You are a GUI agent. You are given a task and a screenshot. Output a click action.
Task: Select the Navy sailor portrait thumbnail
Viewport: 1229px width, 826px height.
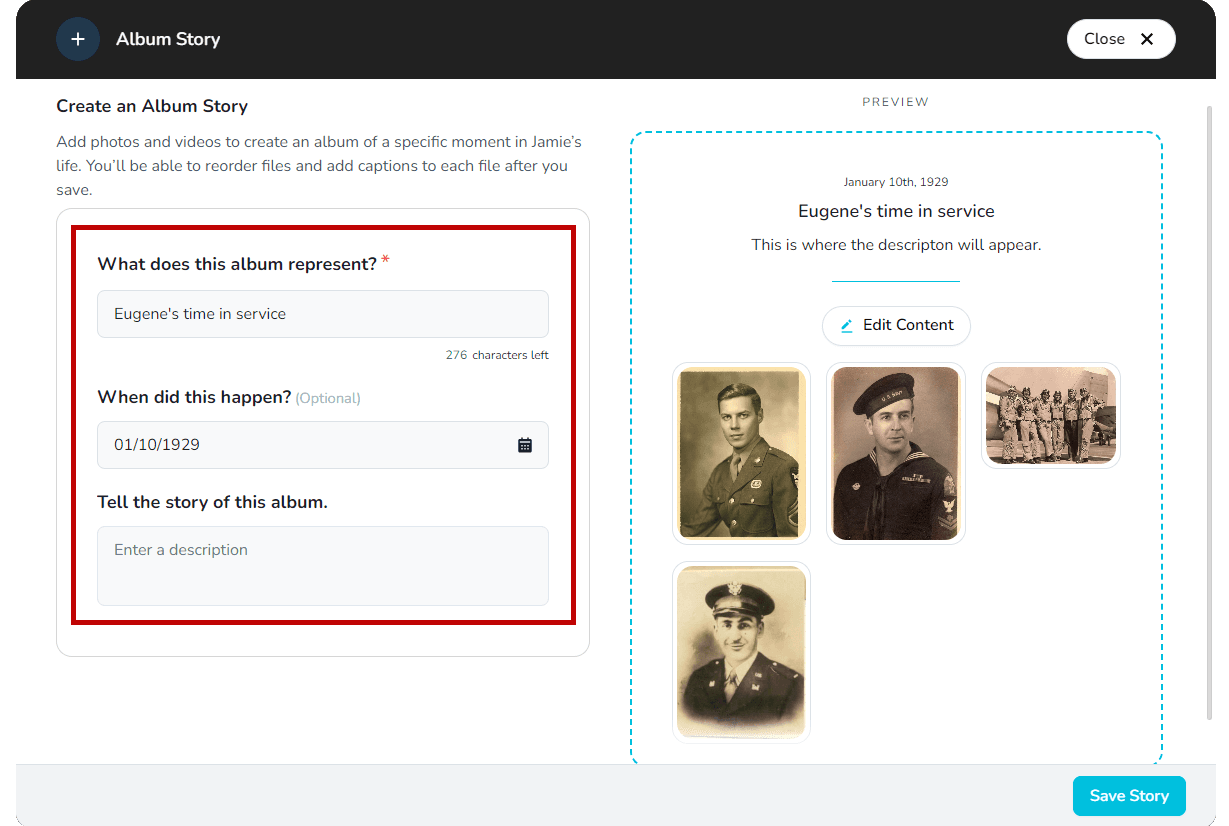[895, 453]
